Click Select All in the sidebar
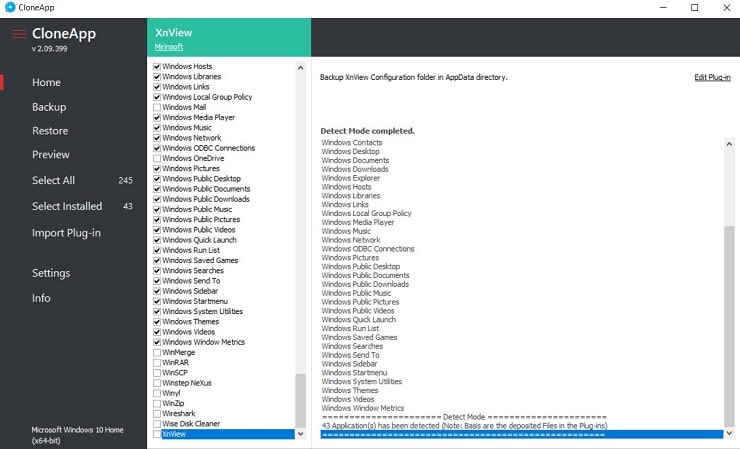The image size is (740, 449). (53, 180)
